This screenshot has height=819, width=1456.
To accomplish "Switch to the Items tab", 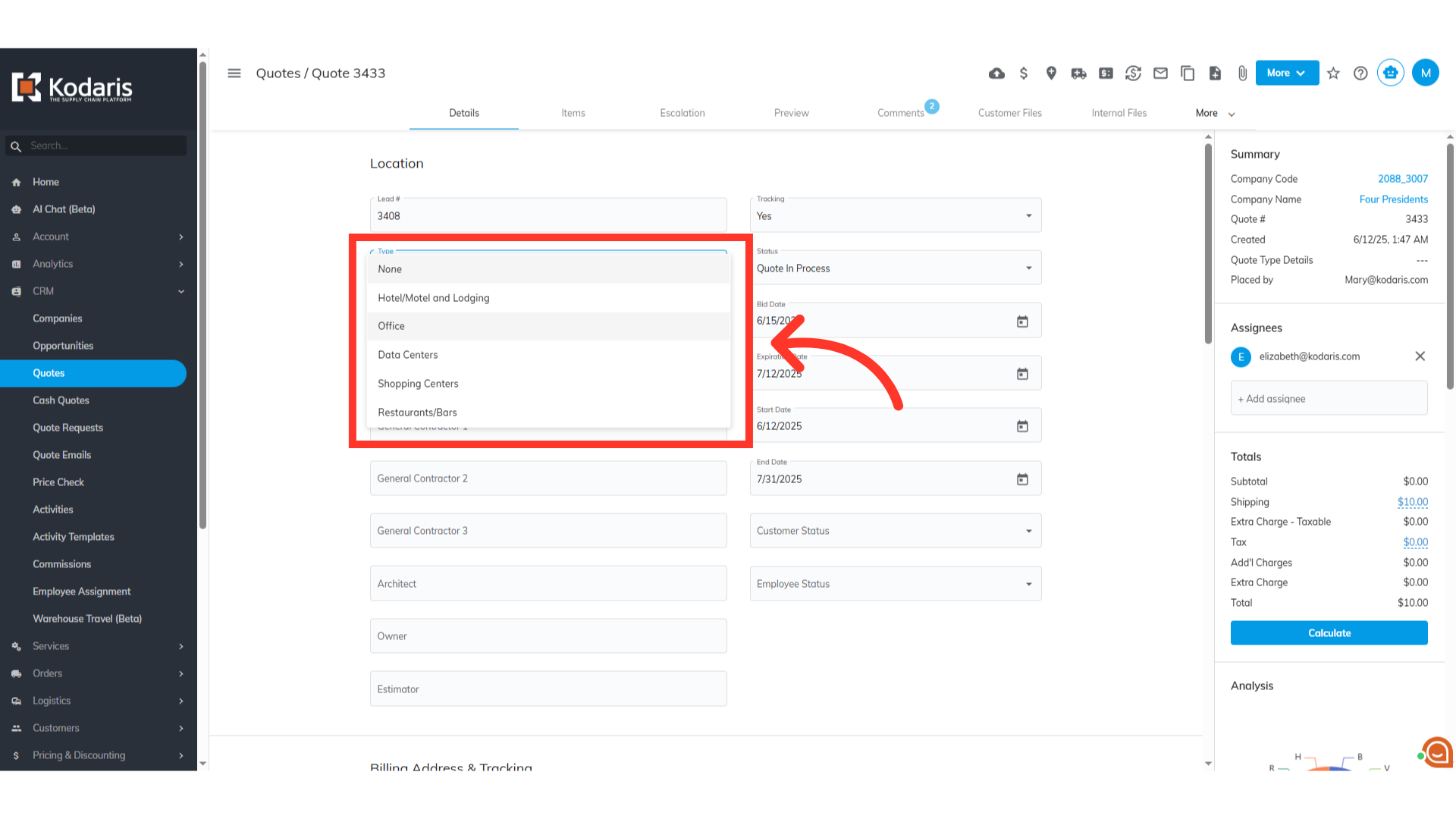I will pyautogui.click(x=573, y=113).
